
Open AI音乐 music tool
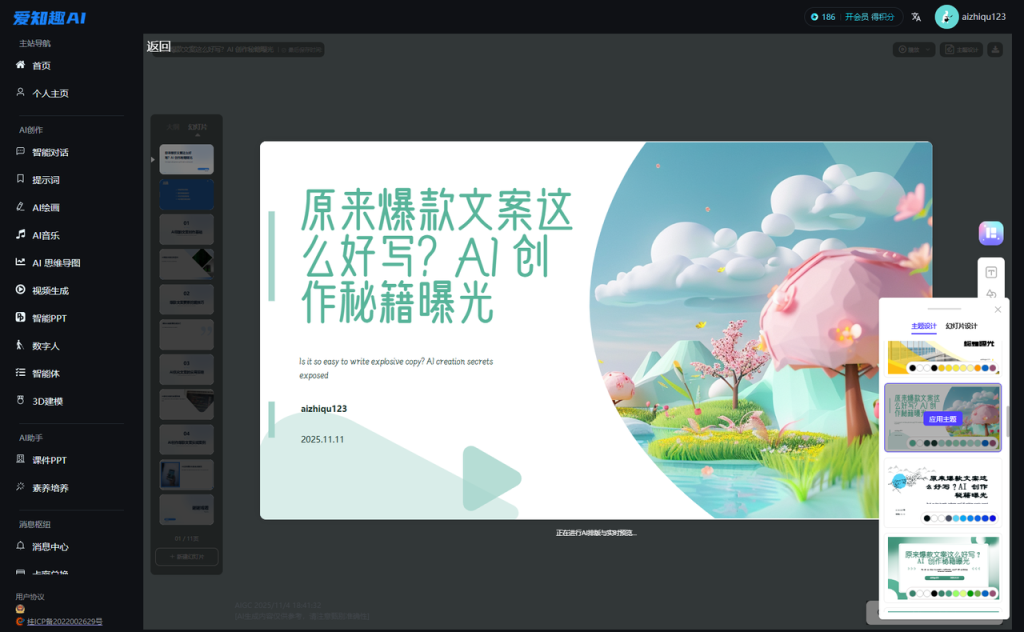click(x=46, y=235)
